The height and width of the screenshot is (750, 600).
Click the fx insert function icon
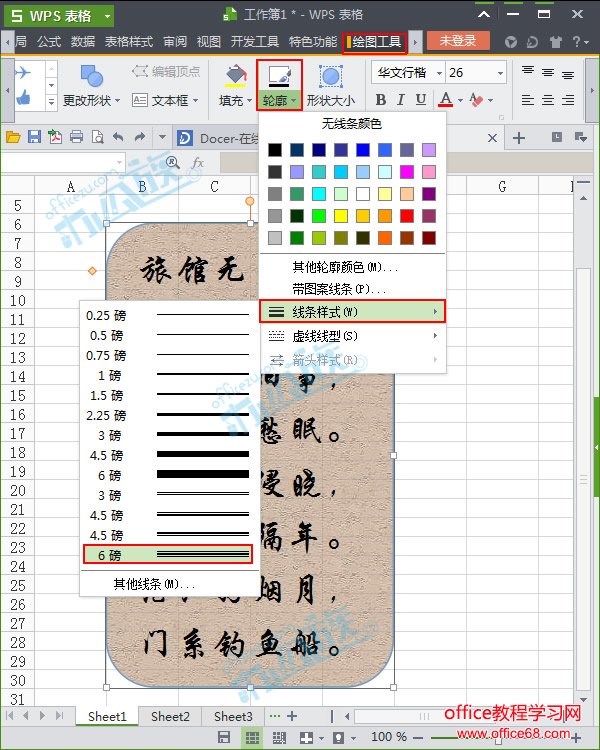[x=197, y=163]
